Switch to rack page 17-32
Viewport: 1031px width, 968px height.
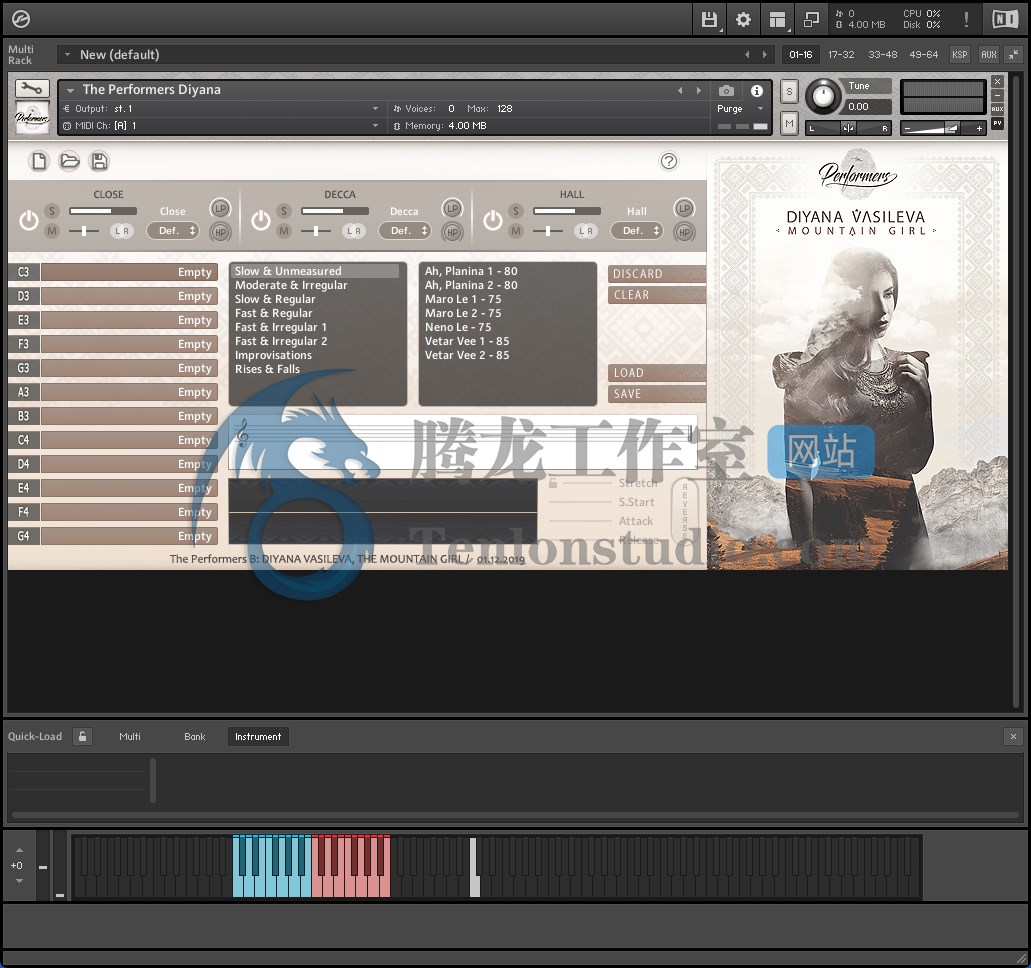tap(841, 55)
